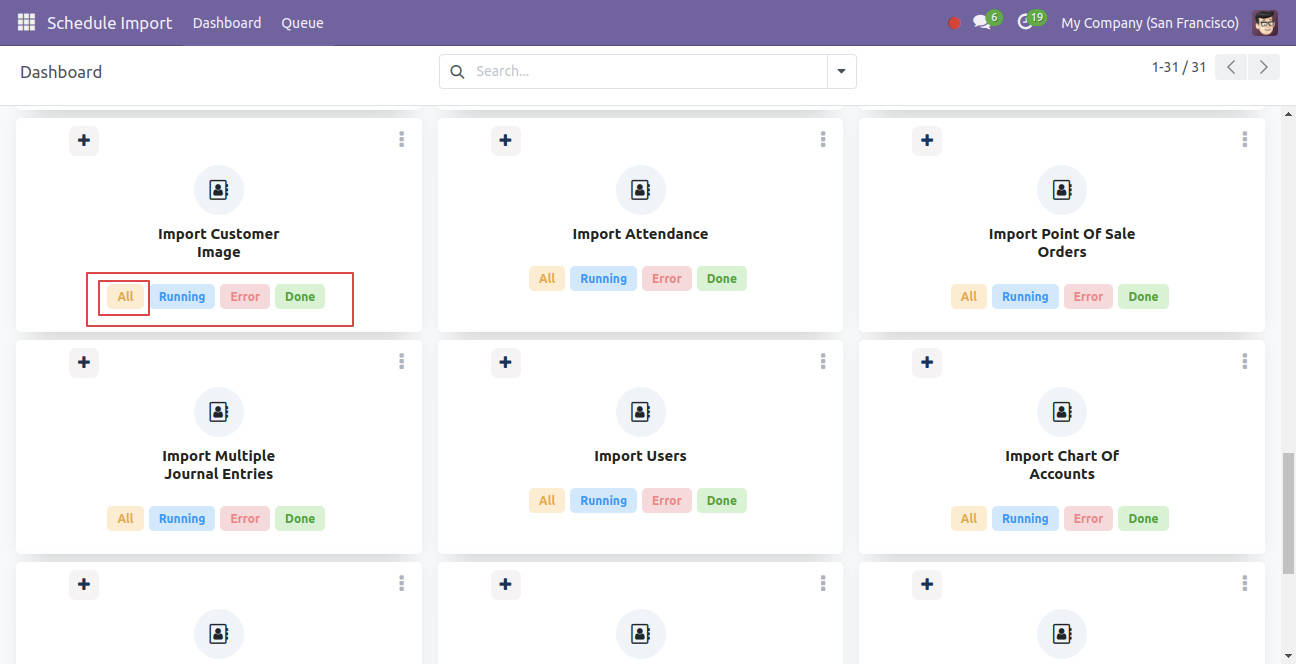Screen dimensions: 1296x664
Task: Show Done jobs for Import Point Of Sale Orders
Action: (x=1143, y=297)
